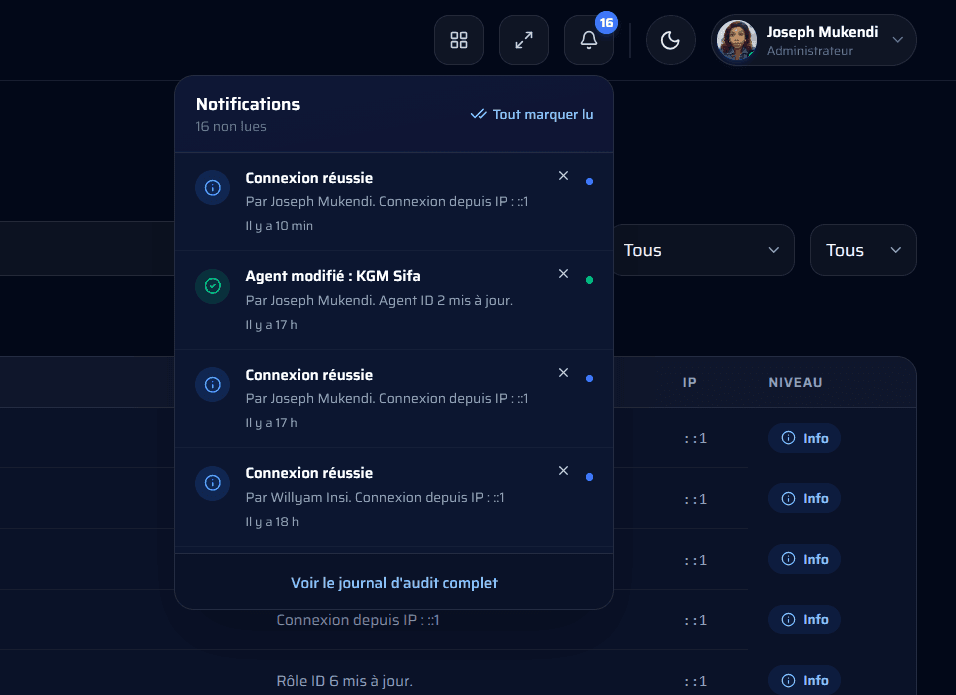
Task: Click Joseph Mukendi's avatar photo
Action: coord(737,40)
